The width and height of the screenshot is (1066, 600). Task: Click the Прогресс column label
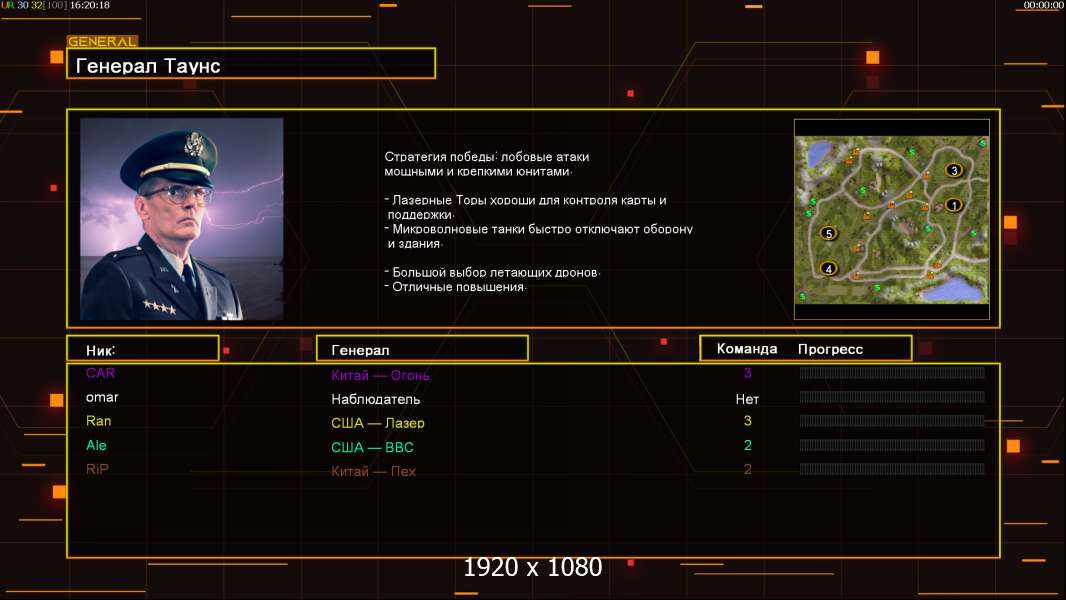pyautogui.click(x=830, y=349)
